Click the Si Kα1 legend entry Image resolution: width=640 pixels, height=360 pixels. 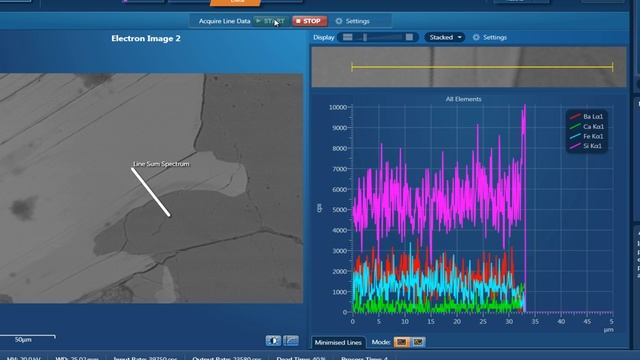tap(587, 146)
